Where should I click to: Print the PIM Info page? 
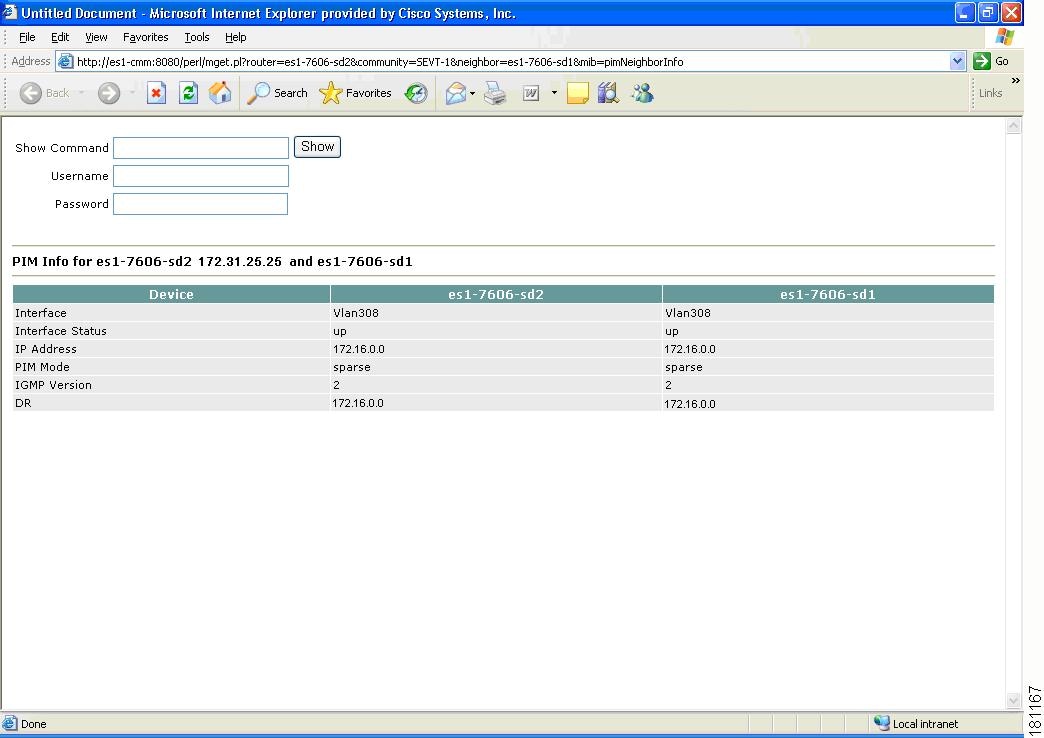pyautogui.click(x=494, y=92)
